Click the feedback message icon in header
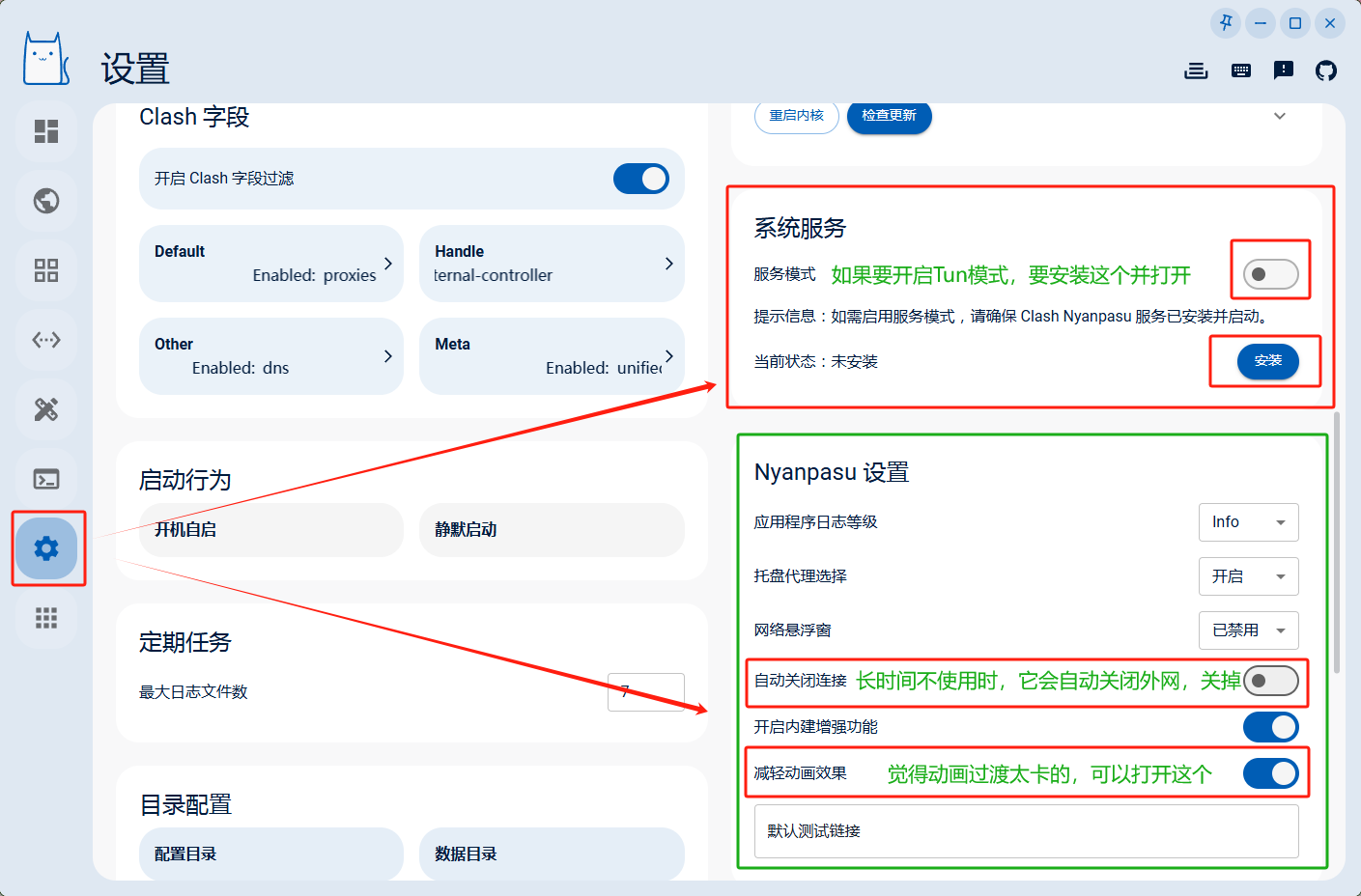Screen dimensions: 1361x896 (1284, 70)
